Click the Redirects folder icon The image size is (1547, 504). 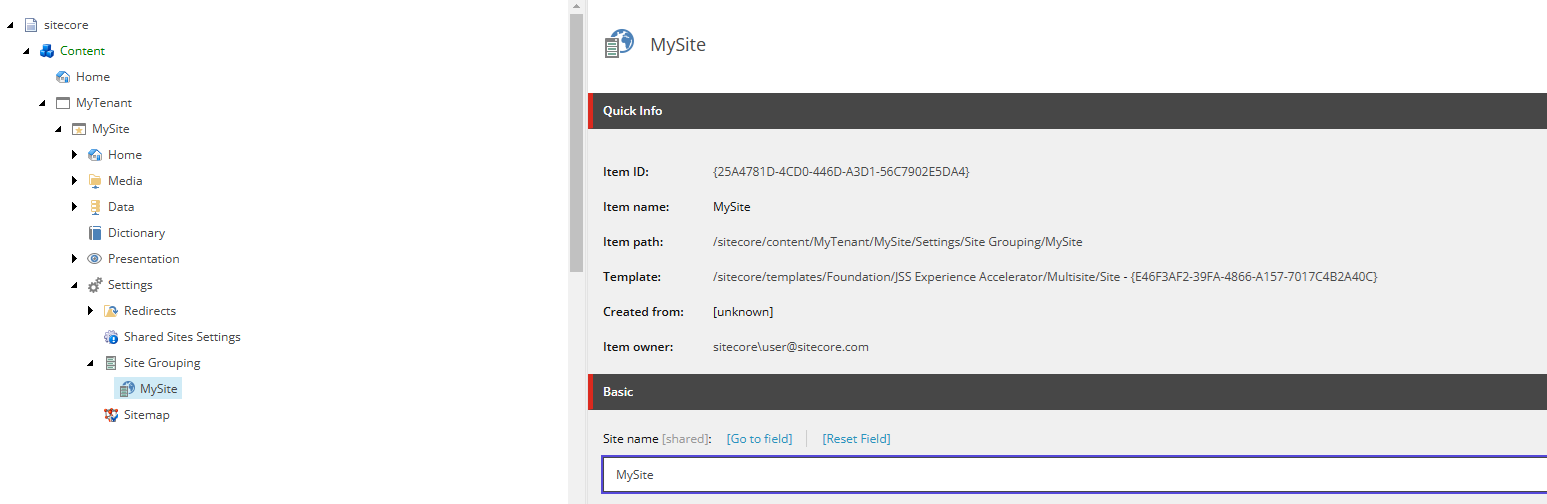pyautogui.click(x=111, y=310)
